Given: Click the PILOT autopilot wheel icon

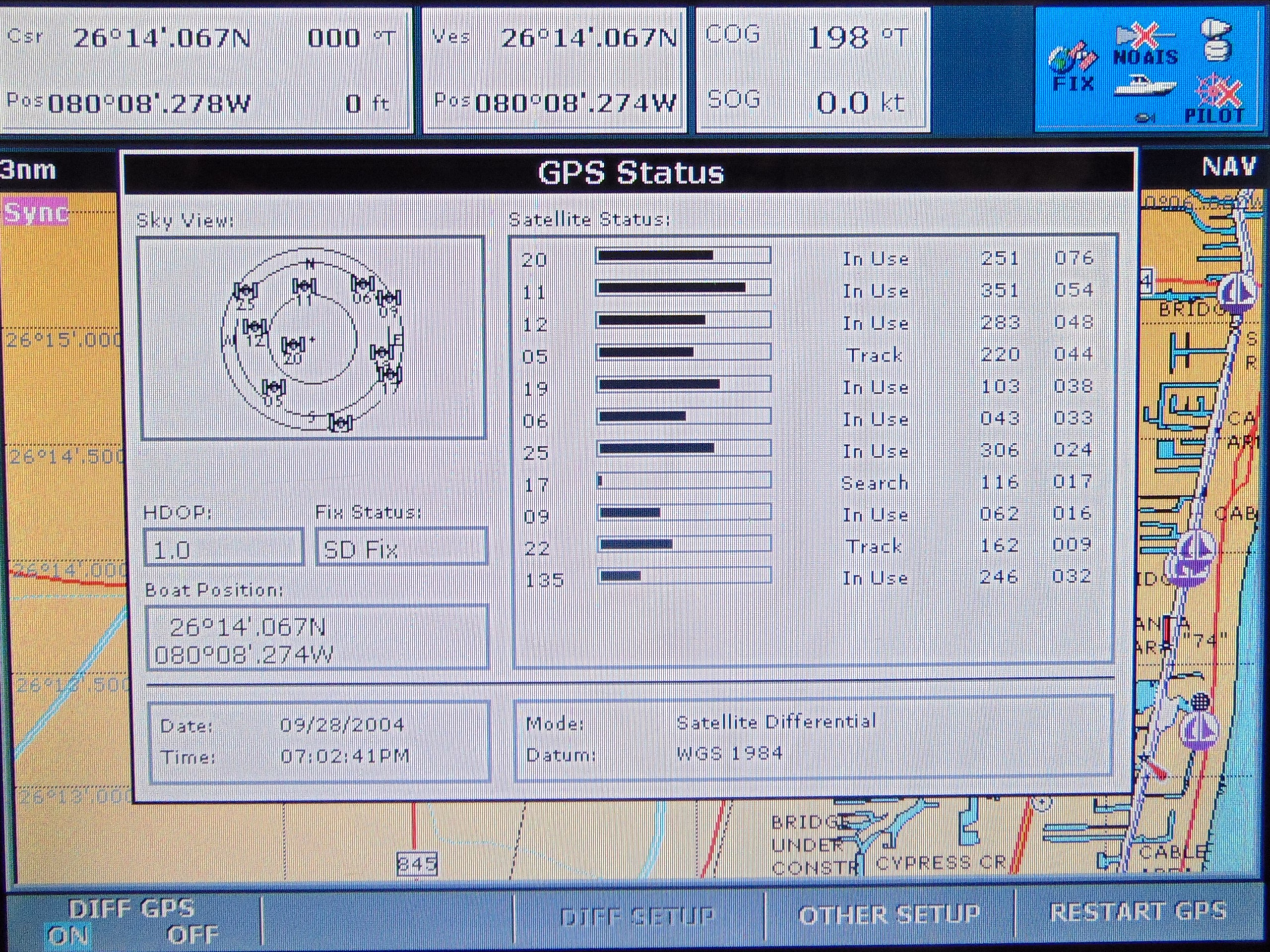Looking at the screenshot, I should pyautogui.click(x=1218, y=99).
